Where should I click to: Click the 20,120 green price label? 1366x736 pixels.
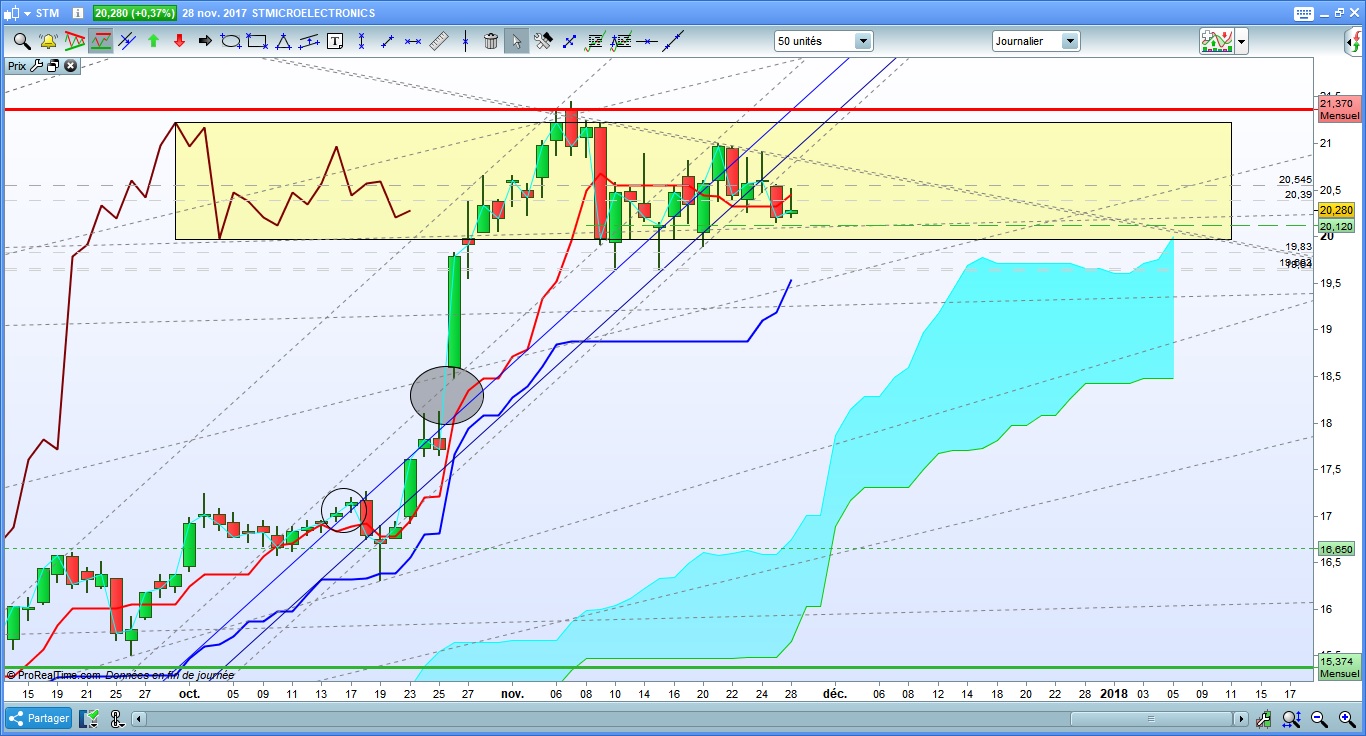coord(1337,226)
